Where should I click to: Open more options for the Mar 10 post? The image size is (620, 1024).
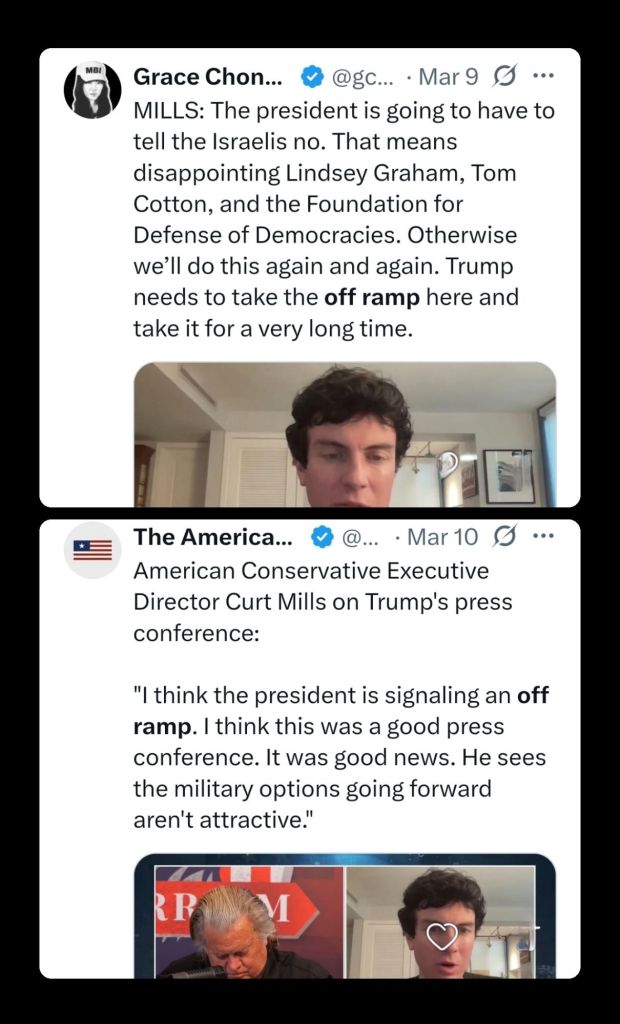pyautogui.click(x=543, y=537)
